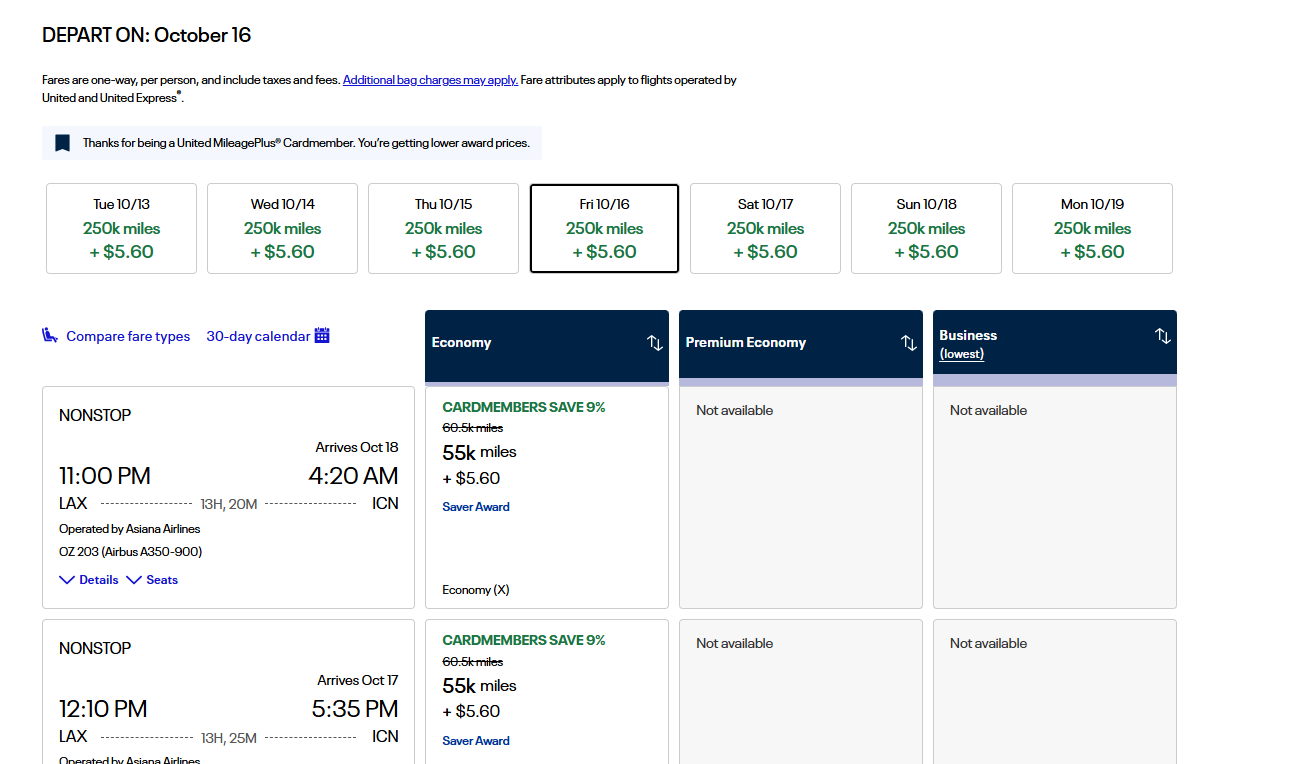1296x764 pixels.
Task: Pick the Mon 10/19 date option
Action: [x=1092, y=228]
